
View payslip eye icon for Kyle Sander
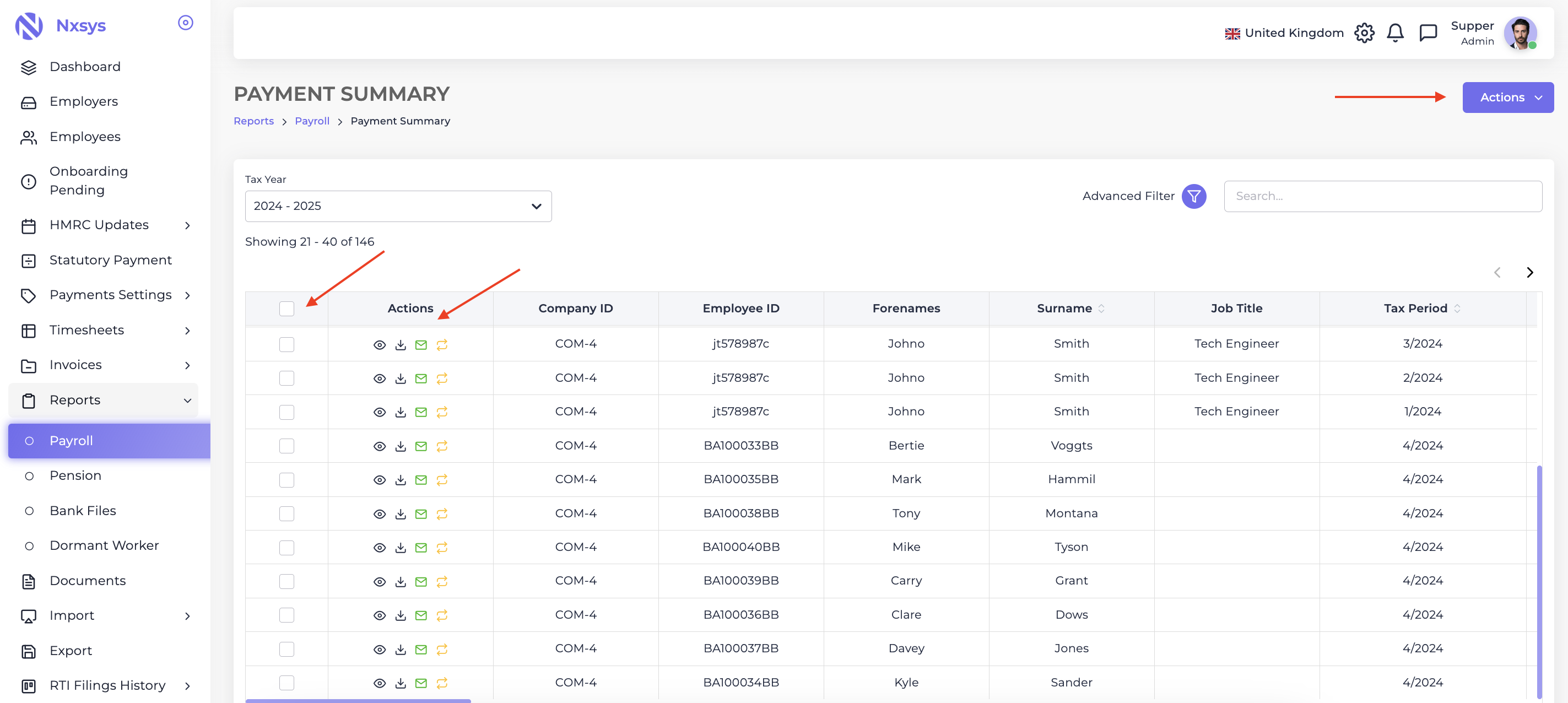[x=379, y=684]
